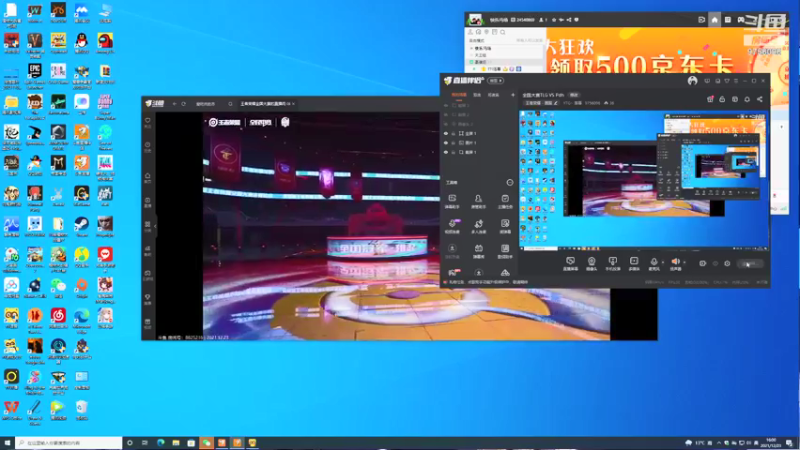800x450 pixels.
Task: Expand first channel tree node in YY
Action: (472, 48)
